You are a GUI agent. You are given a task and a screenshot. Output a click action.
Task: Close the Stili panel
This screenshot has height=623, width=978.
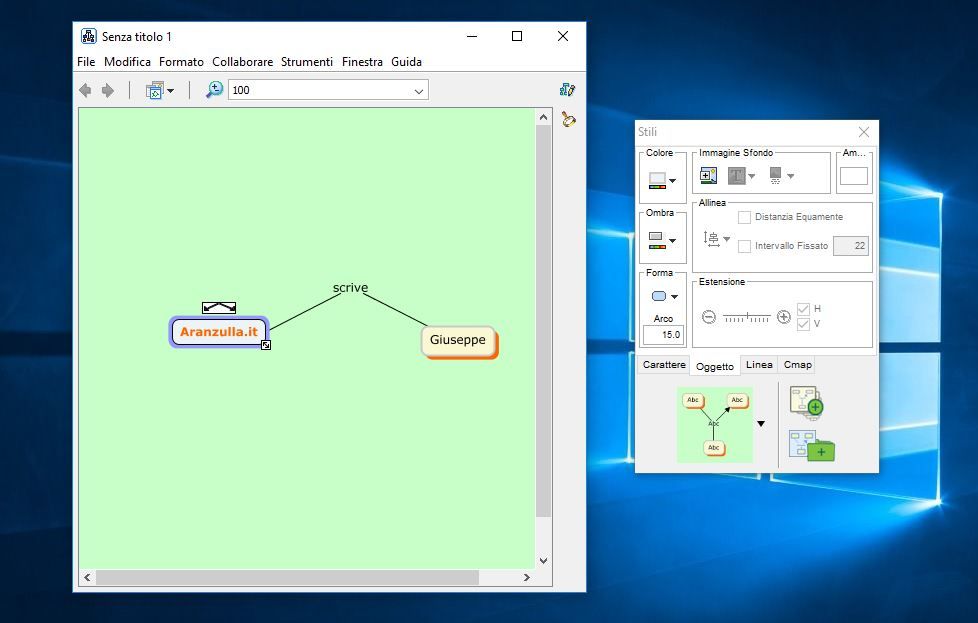[x=864, y=132]
